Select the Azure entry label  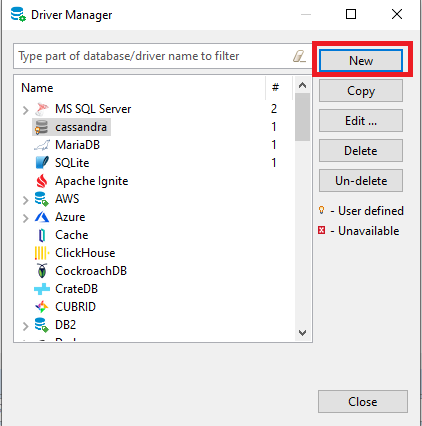click(x=70, y=217)
